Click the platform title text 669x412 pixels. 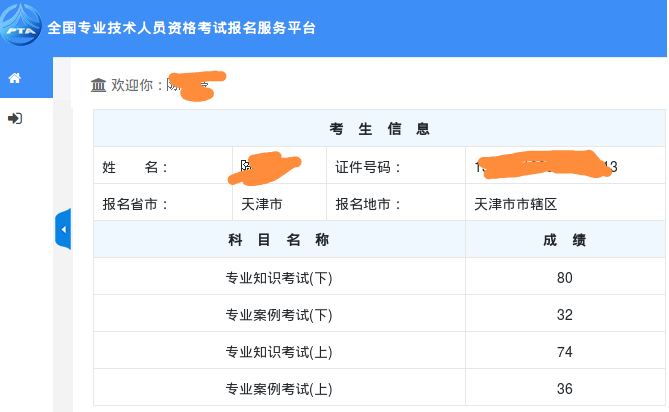[x=181, y=28]
